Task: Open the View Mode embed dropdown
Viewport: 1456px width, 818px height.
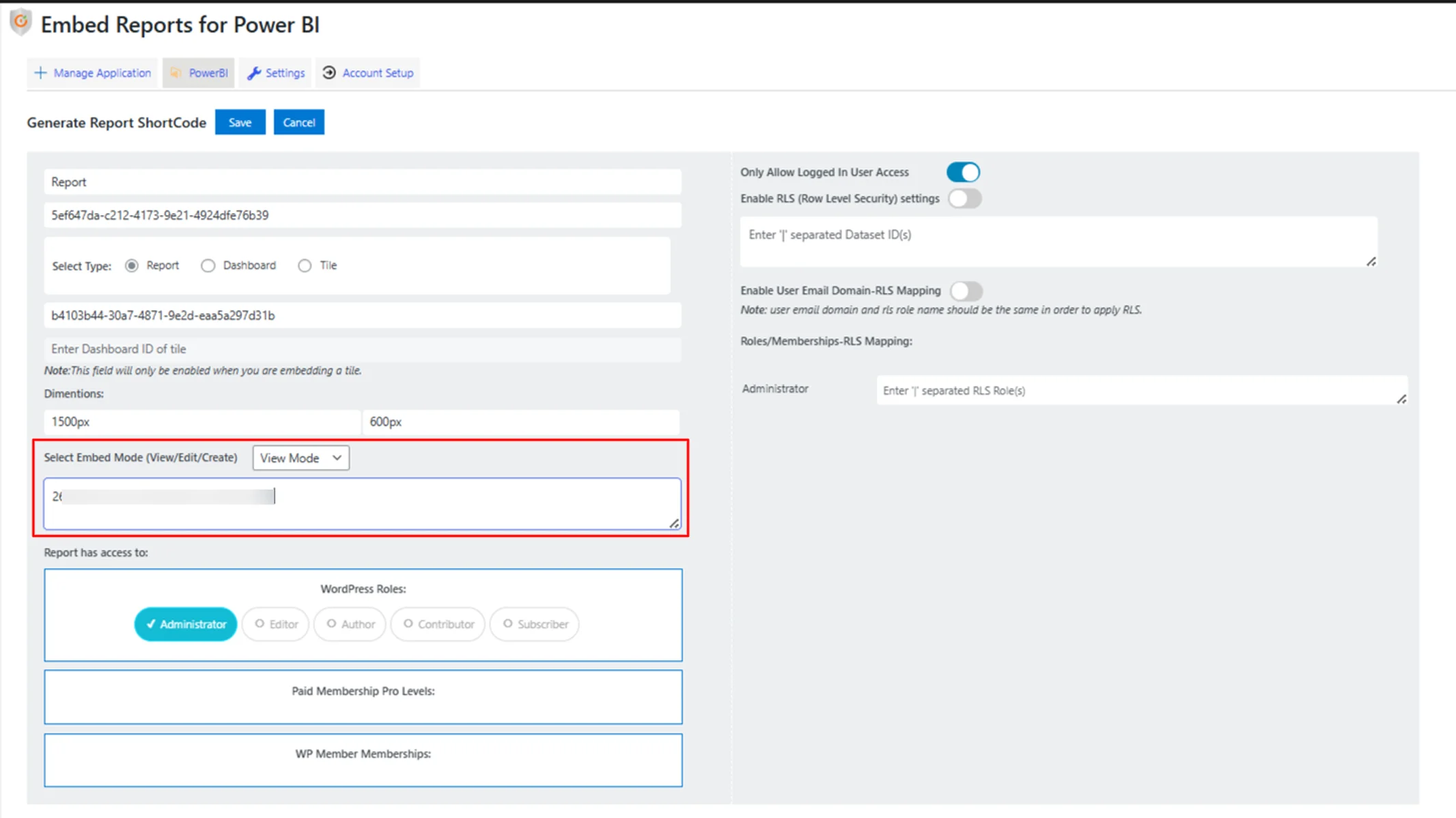Action: click(300, 458)
